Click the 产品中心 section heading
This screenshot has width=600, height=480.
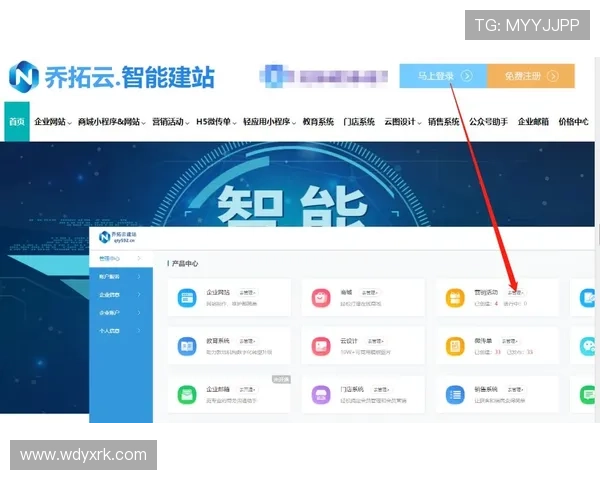click(185, 264)
